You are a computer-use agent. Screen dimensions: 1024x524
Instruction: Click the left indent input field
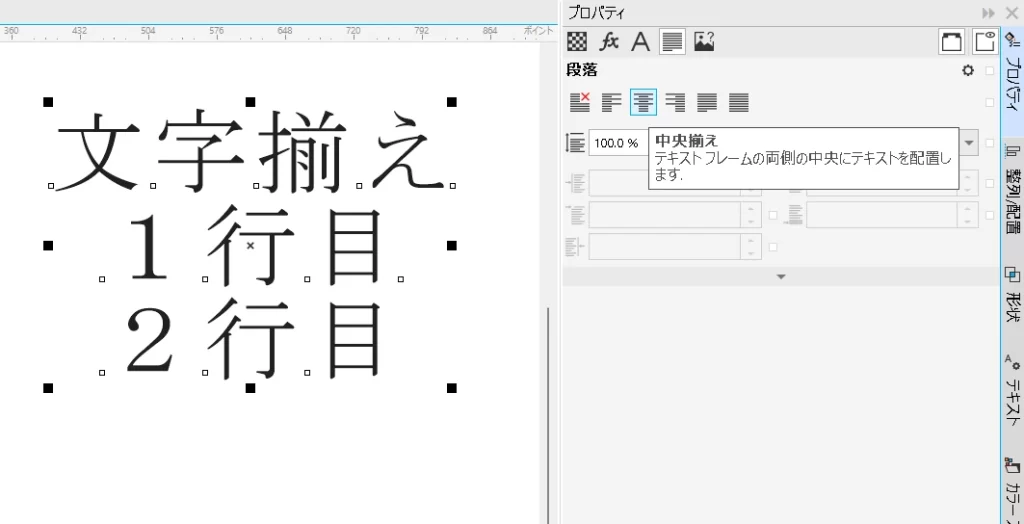pyautogui.click(x=665, y=215)
